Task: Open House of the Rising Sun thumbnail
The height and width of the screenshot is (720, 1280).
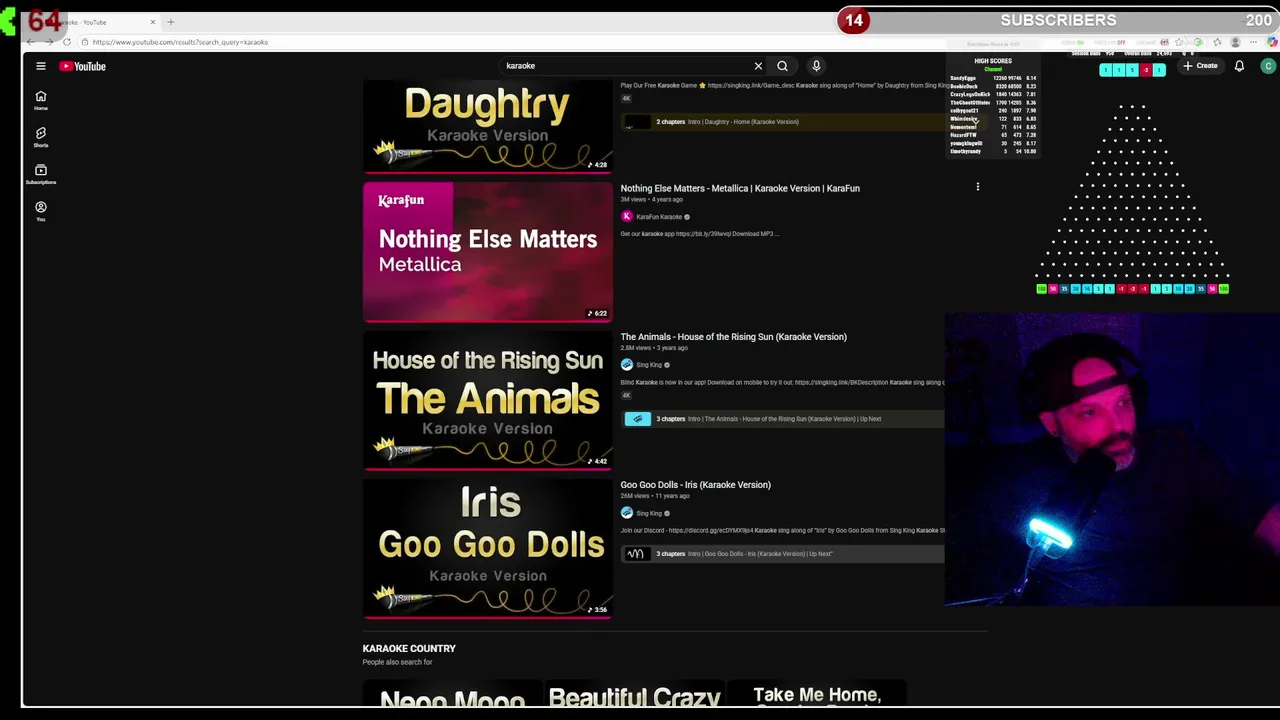Action: (487, 400)
